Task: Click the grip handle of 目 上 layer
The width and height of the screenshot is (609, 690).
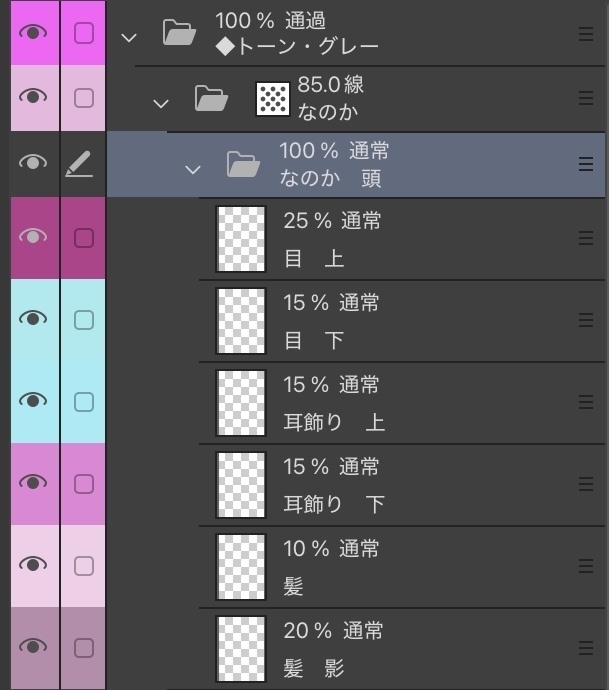Action: [x=586, y=239]
